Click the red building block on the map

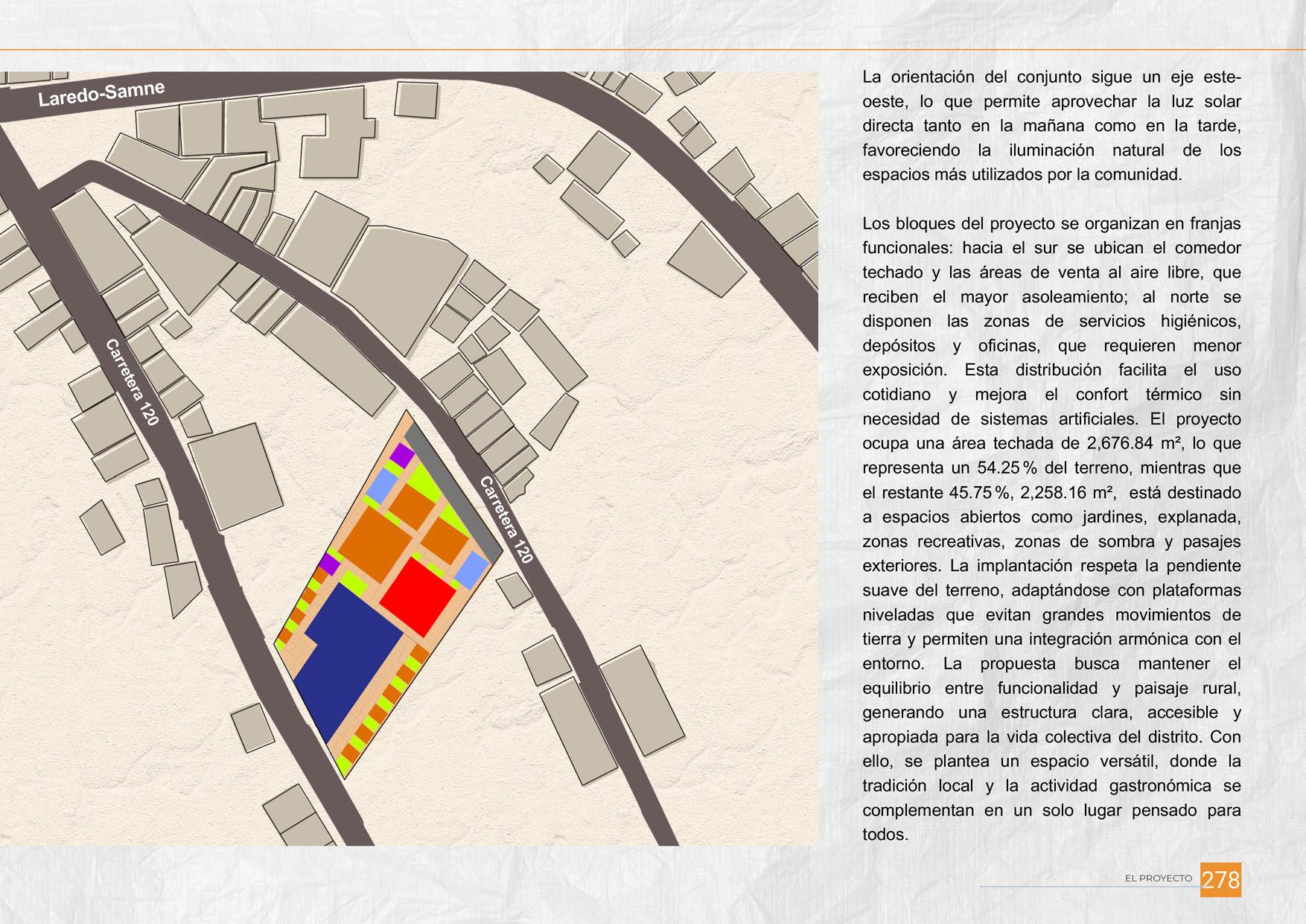click(418, 596)
